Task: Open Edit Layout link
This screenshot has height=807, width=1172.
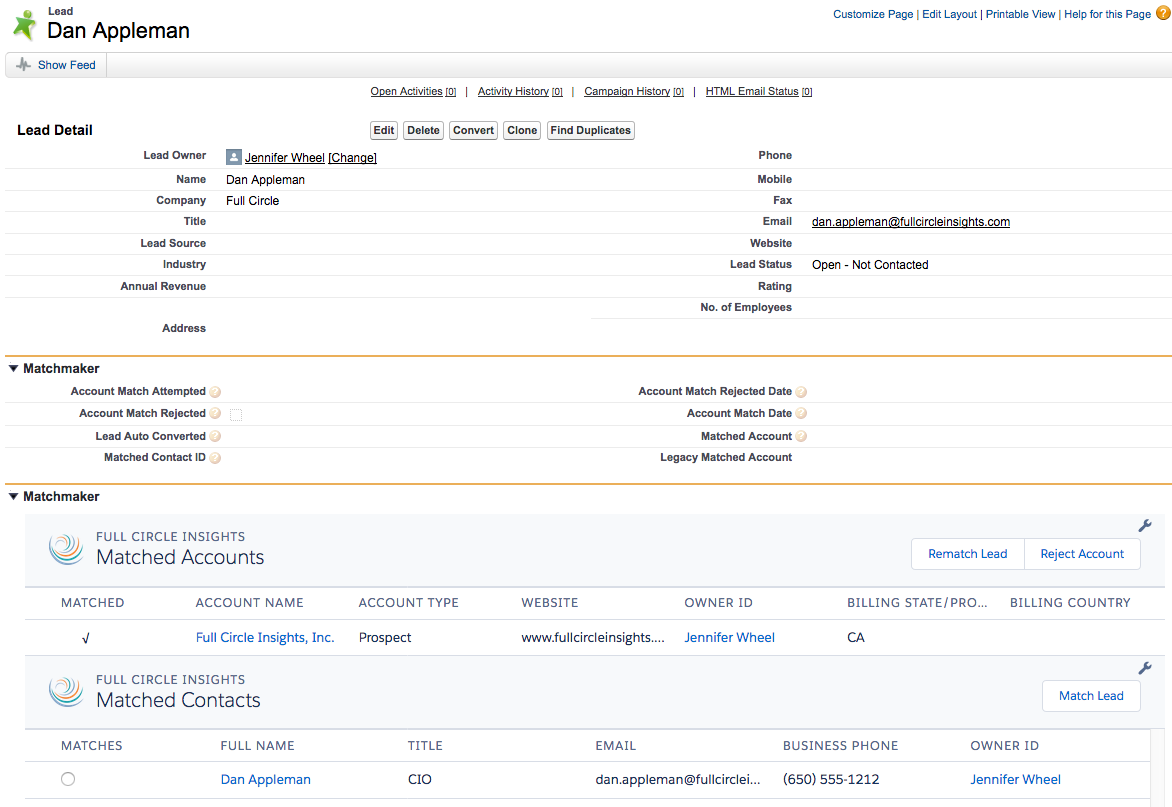Action: pyautogui.click(x=949, y=14)
